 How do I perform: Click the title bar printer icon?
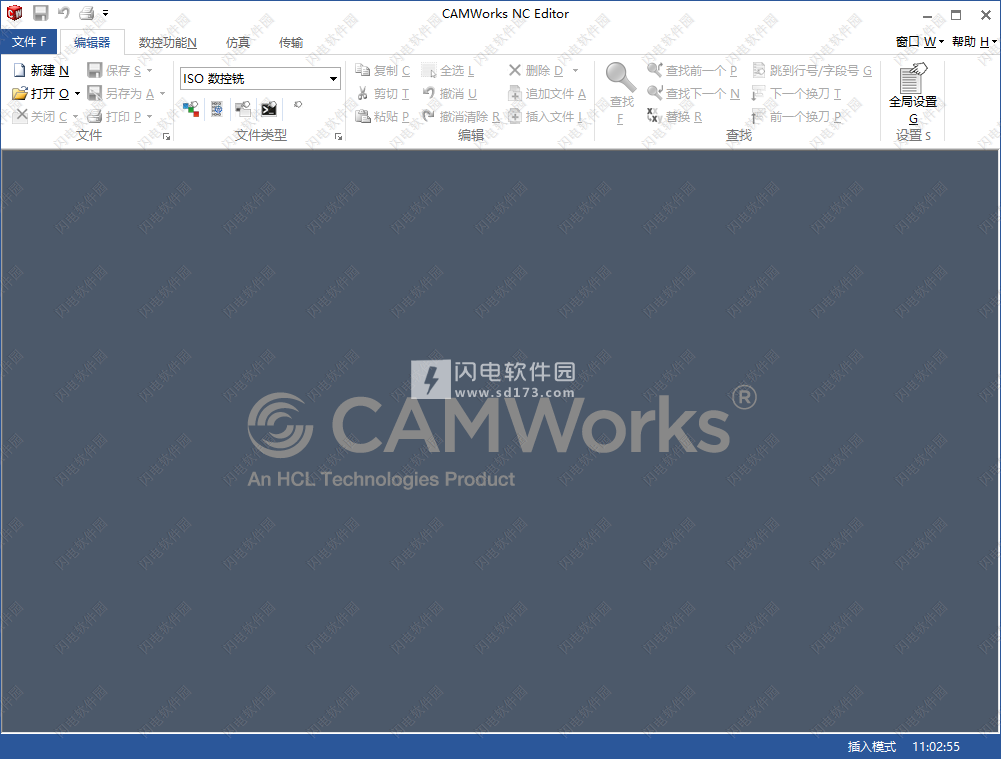coord(86,13)
